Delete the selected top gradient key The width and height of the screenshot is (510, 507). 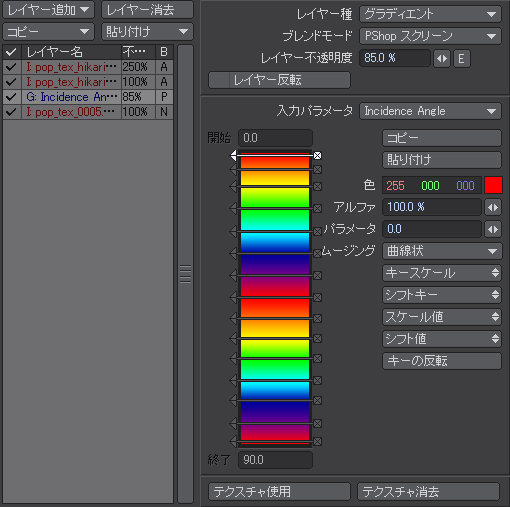(x=318, y=155)
